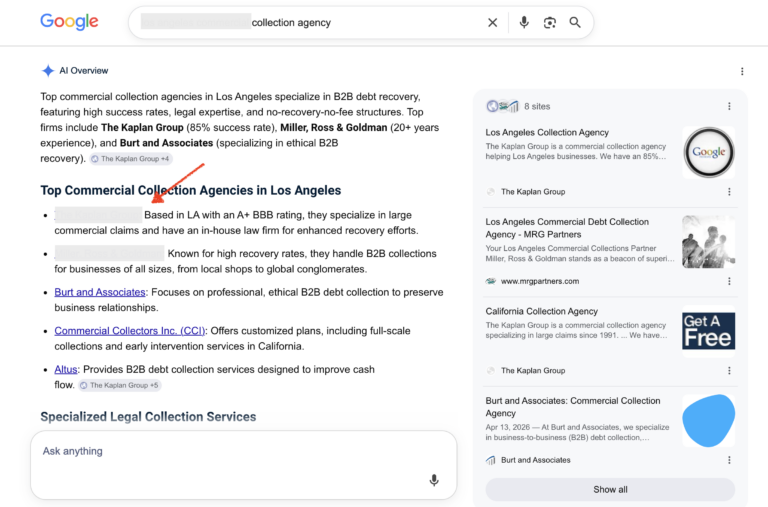Click the www.mrgpartners.com source label
The image size is (768, 507).
[x=540, y=281]
